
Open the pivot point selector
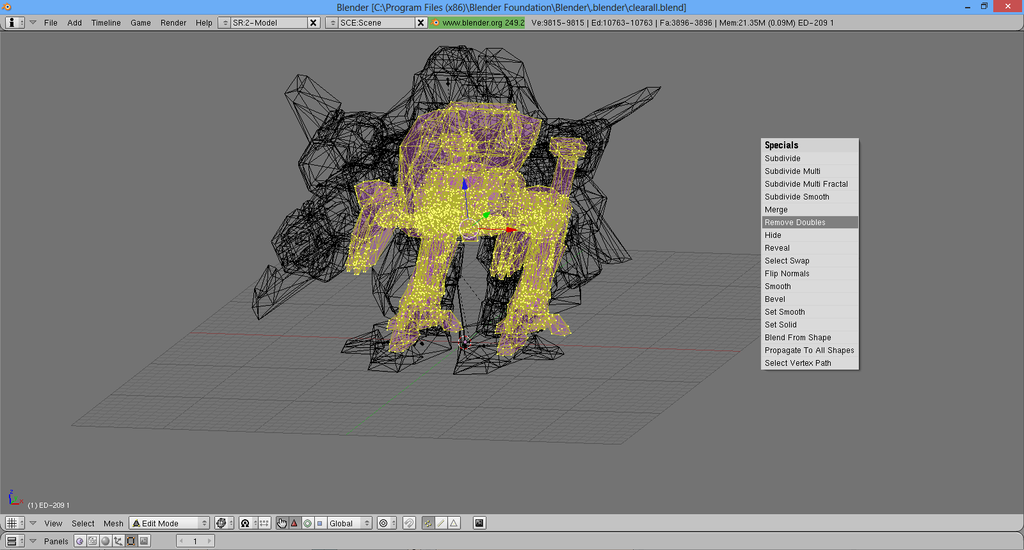click(x=248, y=523)
